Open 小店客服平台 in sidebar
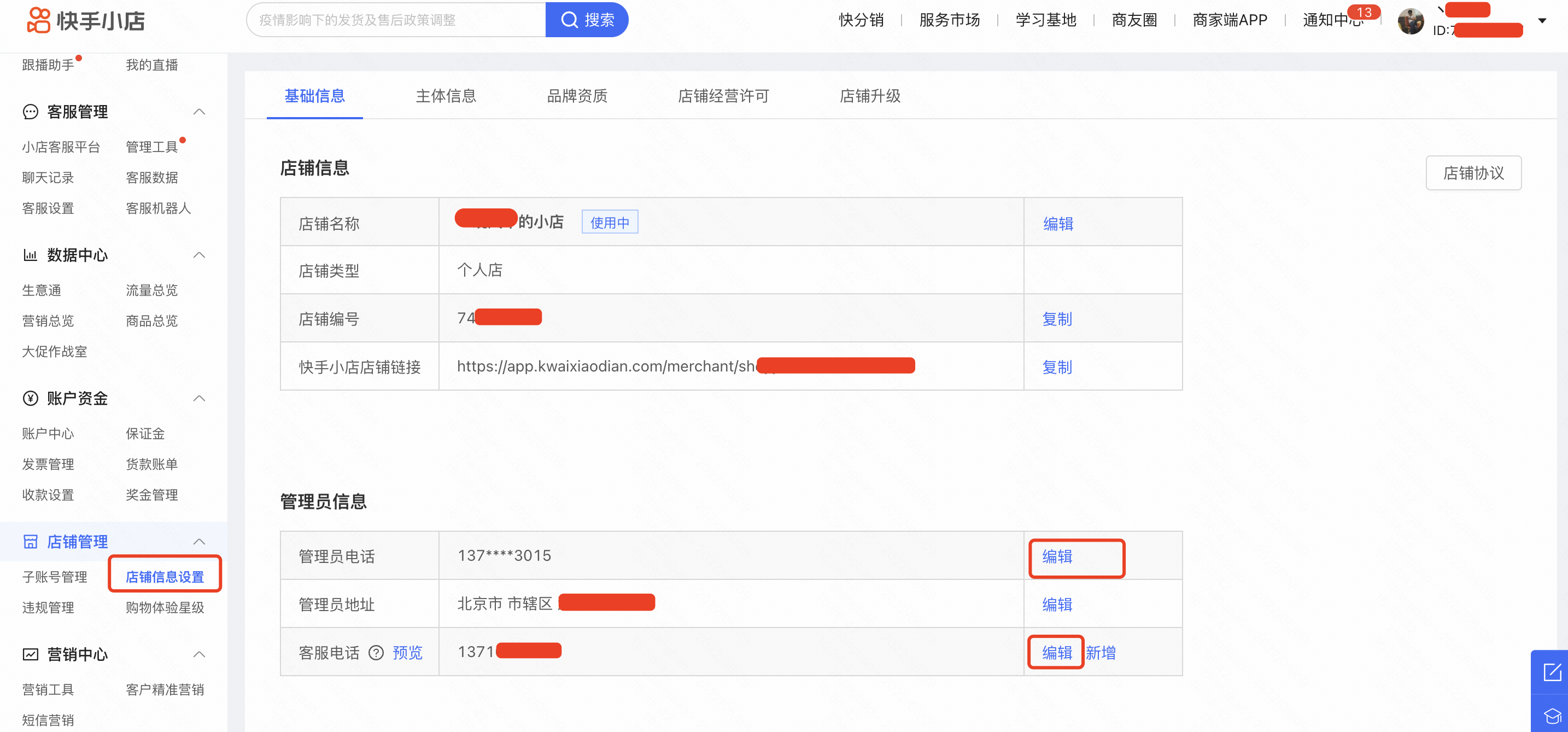This screenshot has width=1568, height=732. point(61,147)
